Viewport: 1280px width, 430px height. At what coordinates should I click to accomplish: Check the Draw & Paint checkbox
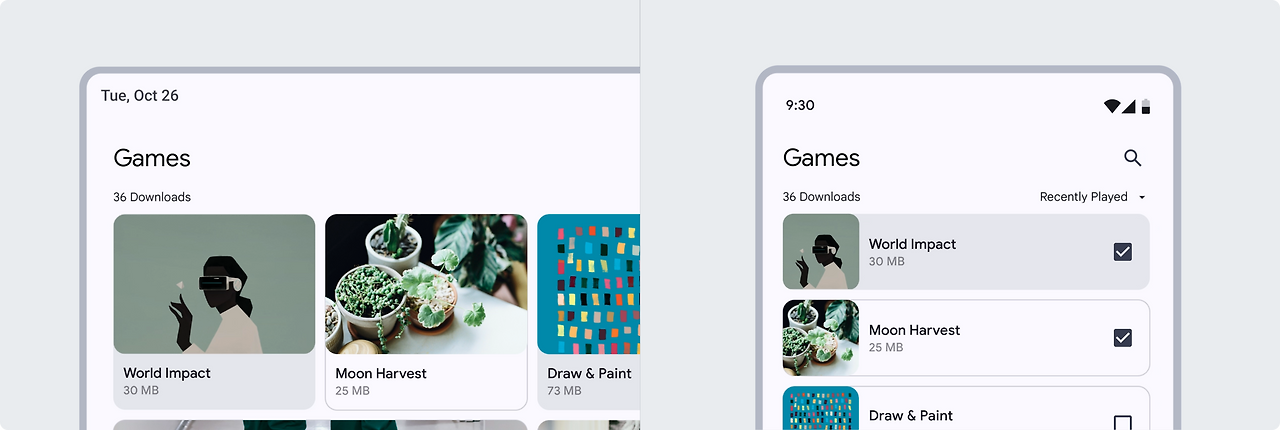tap(1123, 423)
